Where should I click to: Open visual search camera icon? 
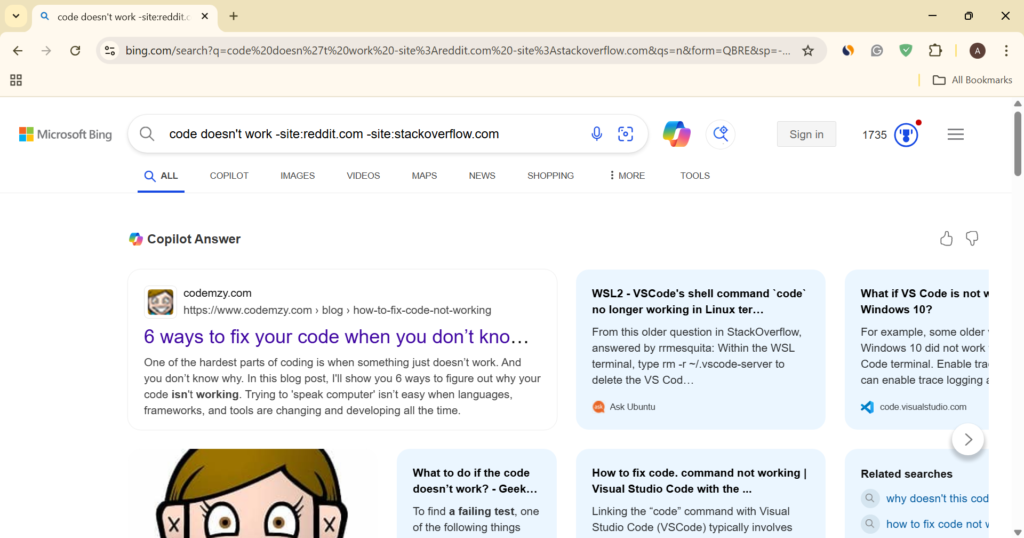click(x=626, y=134)
